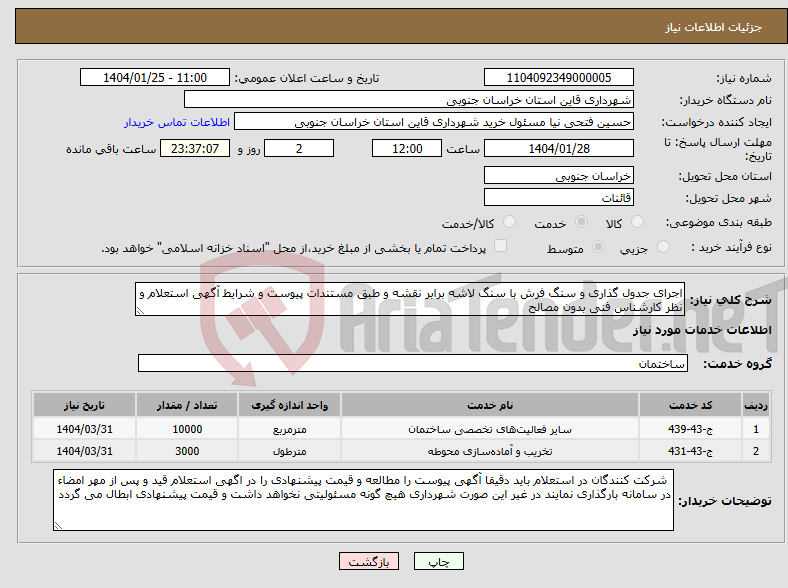Click سایر فعالیت‌های تخصصی ساختمان service name
This screenshot has width=788, height=588.
pos(490,430)
